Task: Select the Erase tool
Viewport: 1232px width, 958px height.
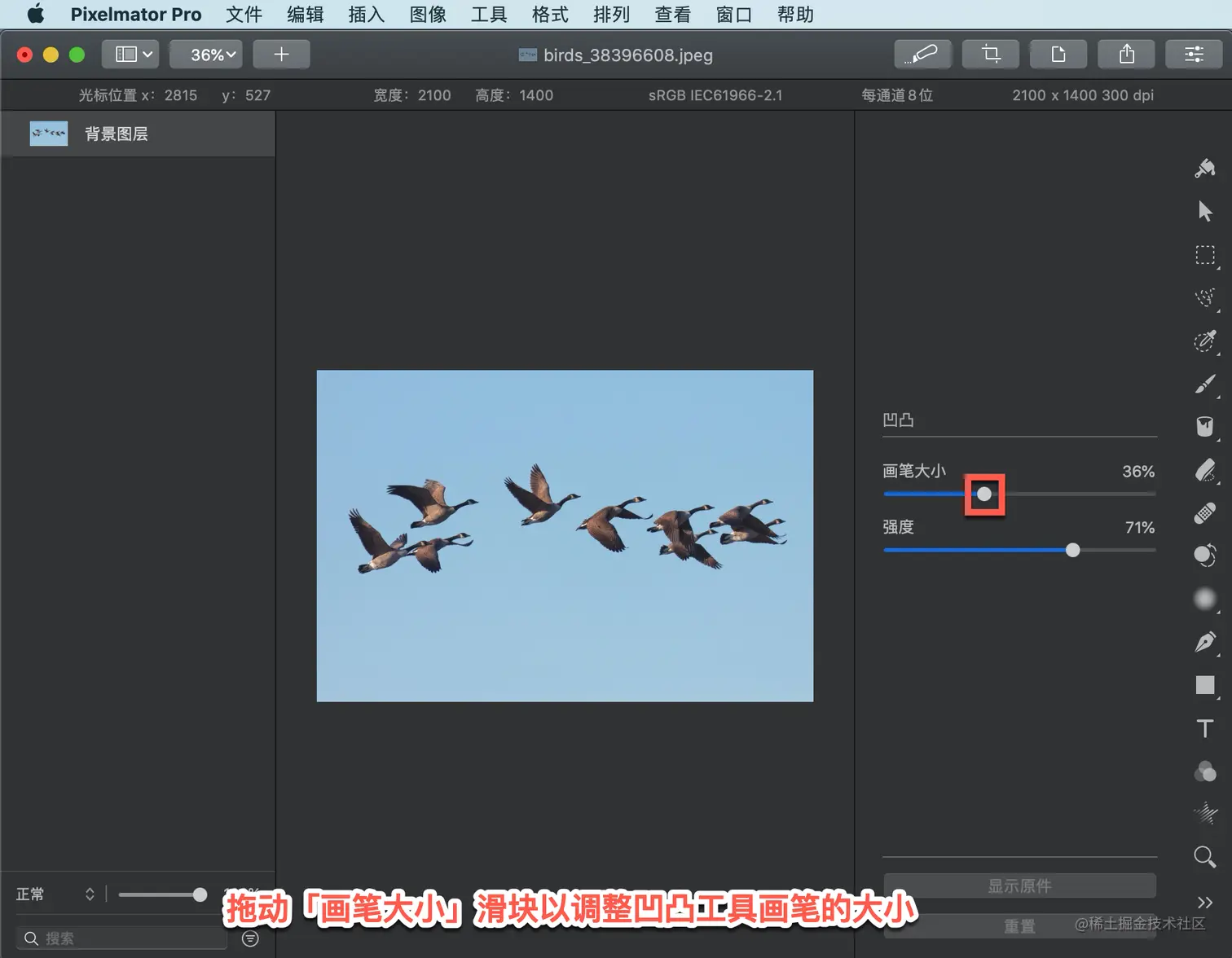Action: click(1205, 470)
